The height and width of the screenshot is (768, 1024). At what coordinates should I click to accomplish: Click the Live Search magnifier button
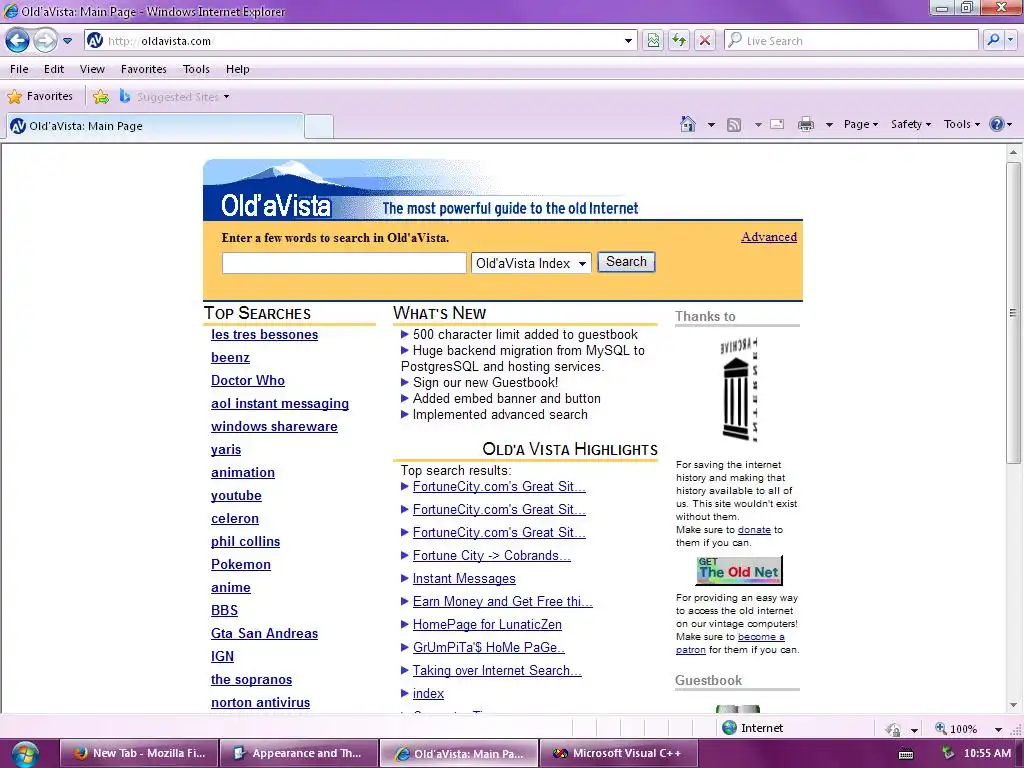pyautogui.click(x=993, y=40)
